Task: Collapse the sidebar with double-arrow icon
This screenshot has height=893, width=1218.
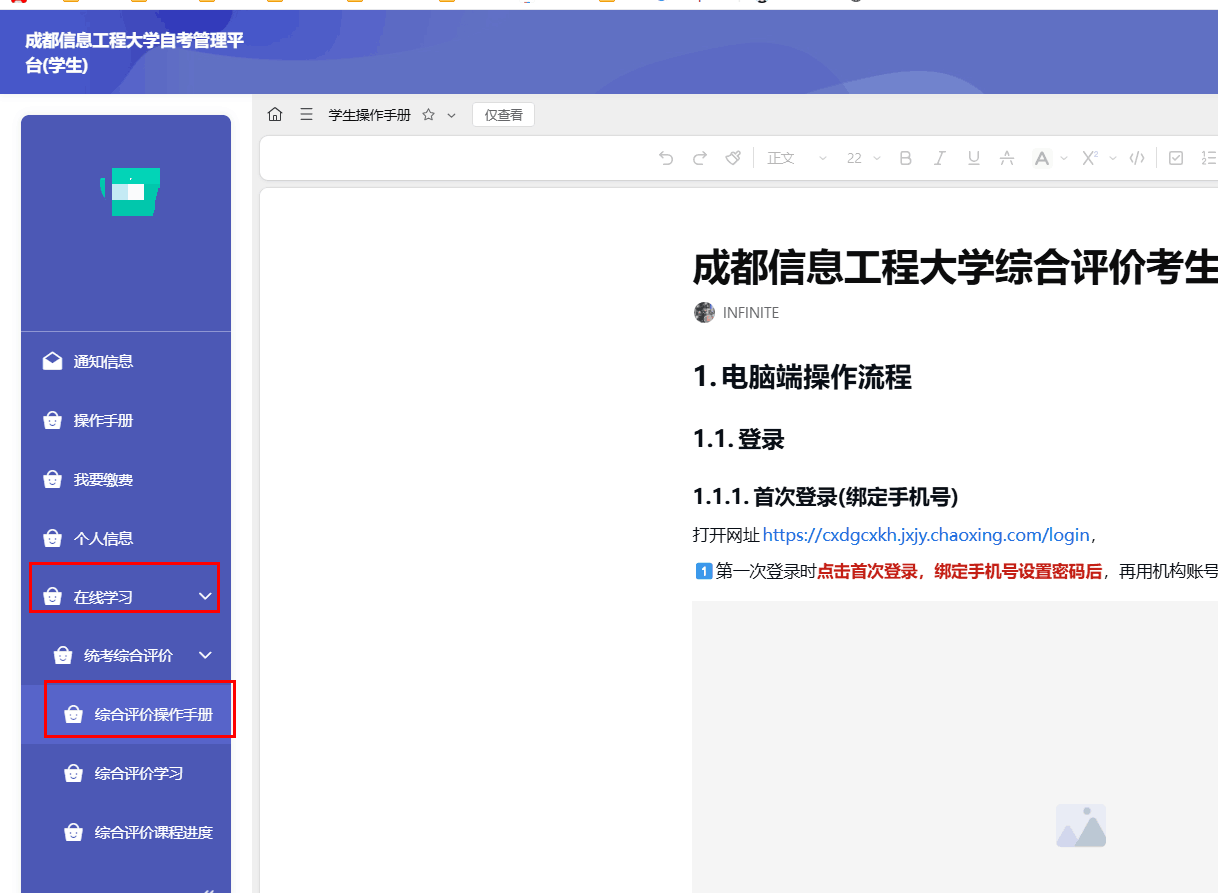Action: [x=209, y=889]
